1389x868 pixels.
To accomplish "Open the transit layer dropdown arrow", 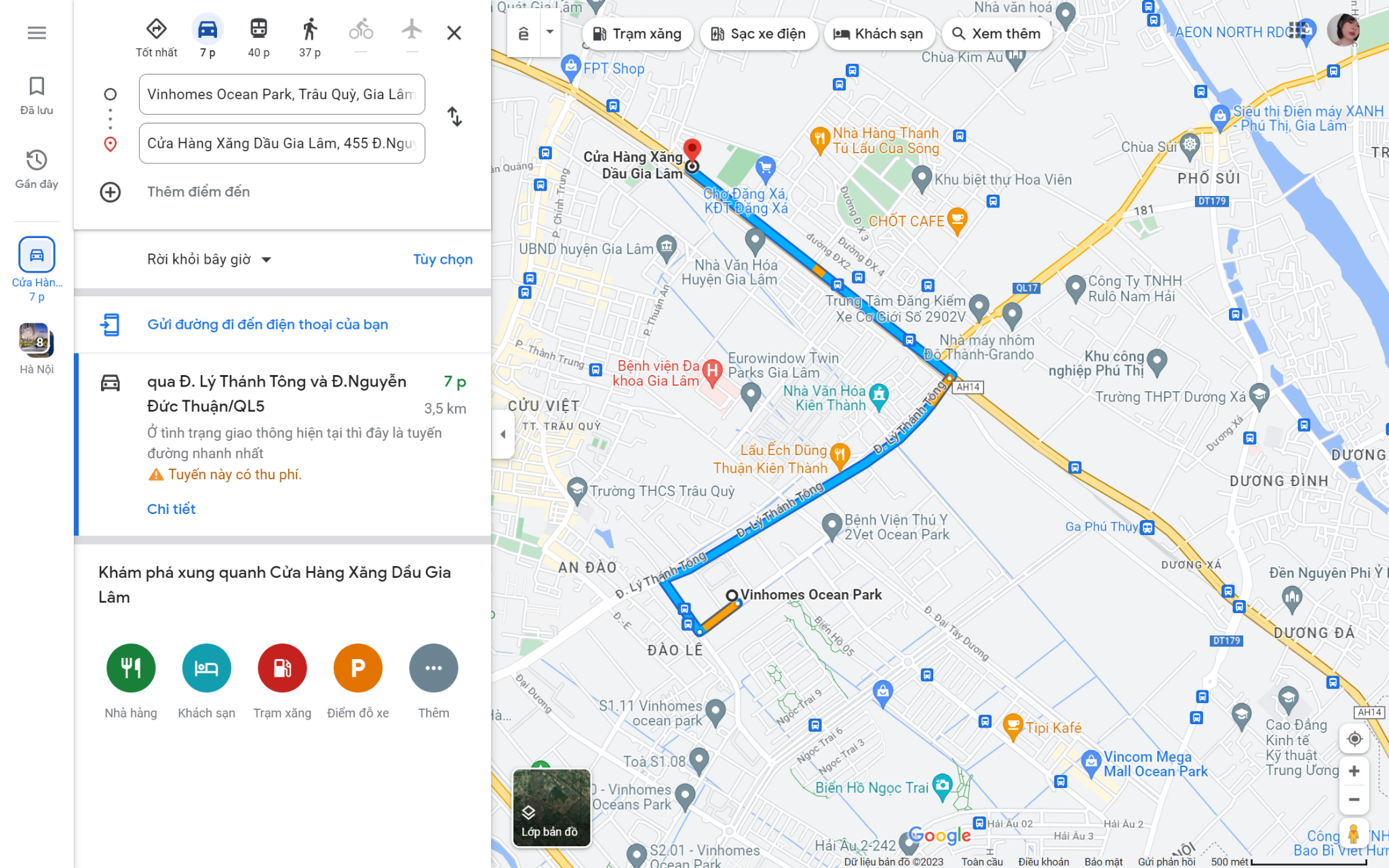I will point(550,33).
